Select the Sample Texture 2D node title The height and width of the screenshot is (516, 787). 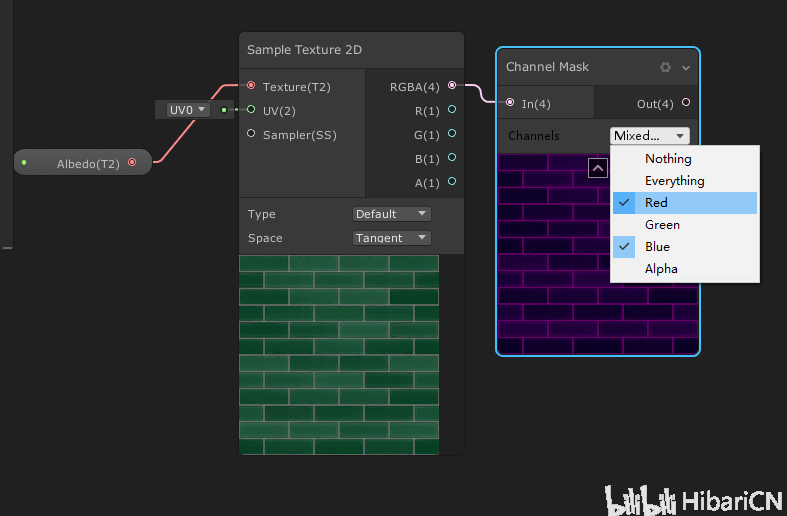(304, 50)
